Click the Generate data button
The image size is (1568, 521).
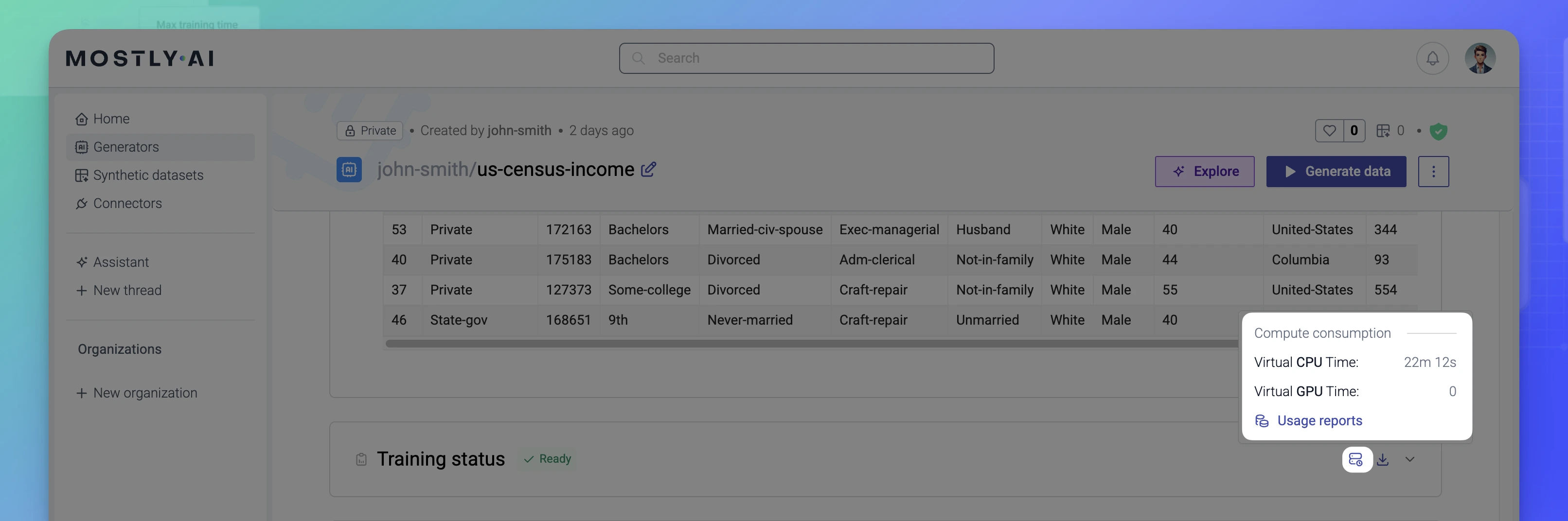1336,172
